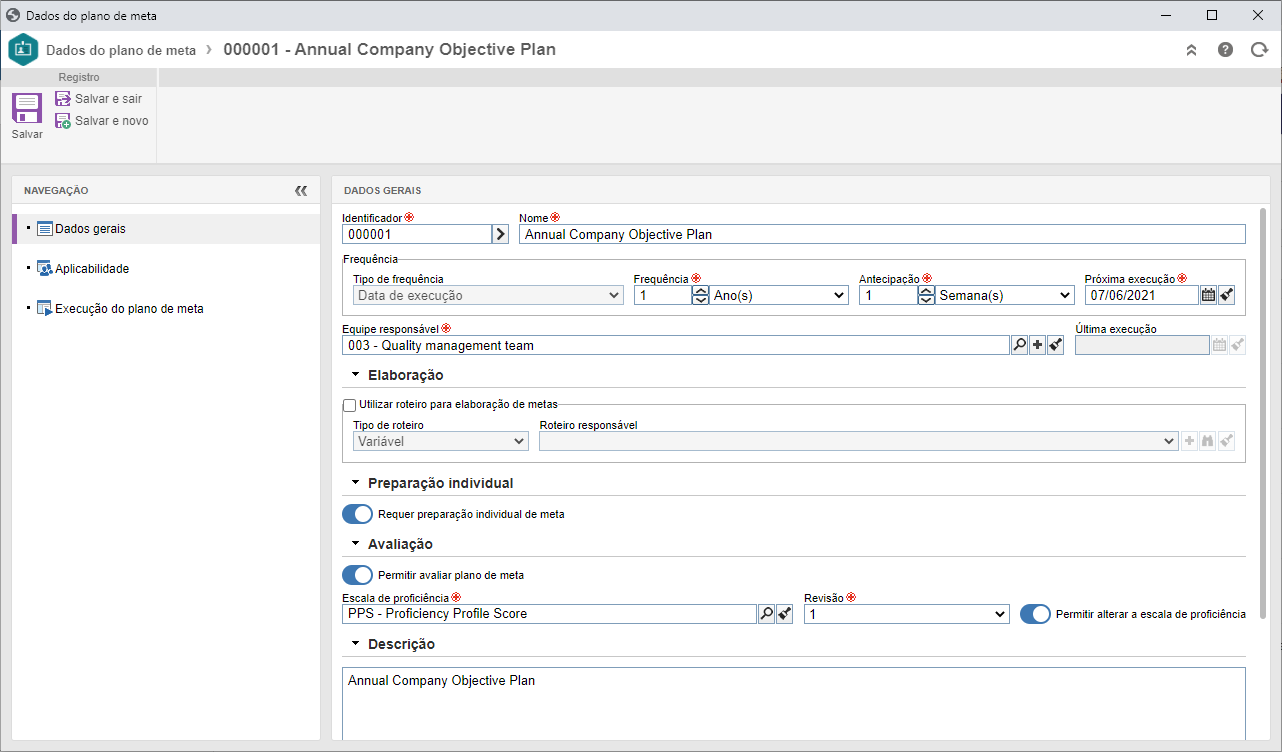Open calendar for Próxima execução
This screenshot has height=752, width=1282.
coord(1208,295)
